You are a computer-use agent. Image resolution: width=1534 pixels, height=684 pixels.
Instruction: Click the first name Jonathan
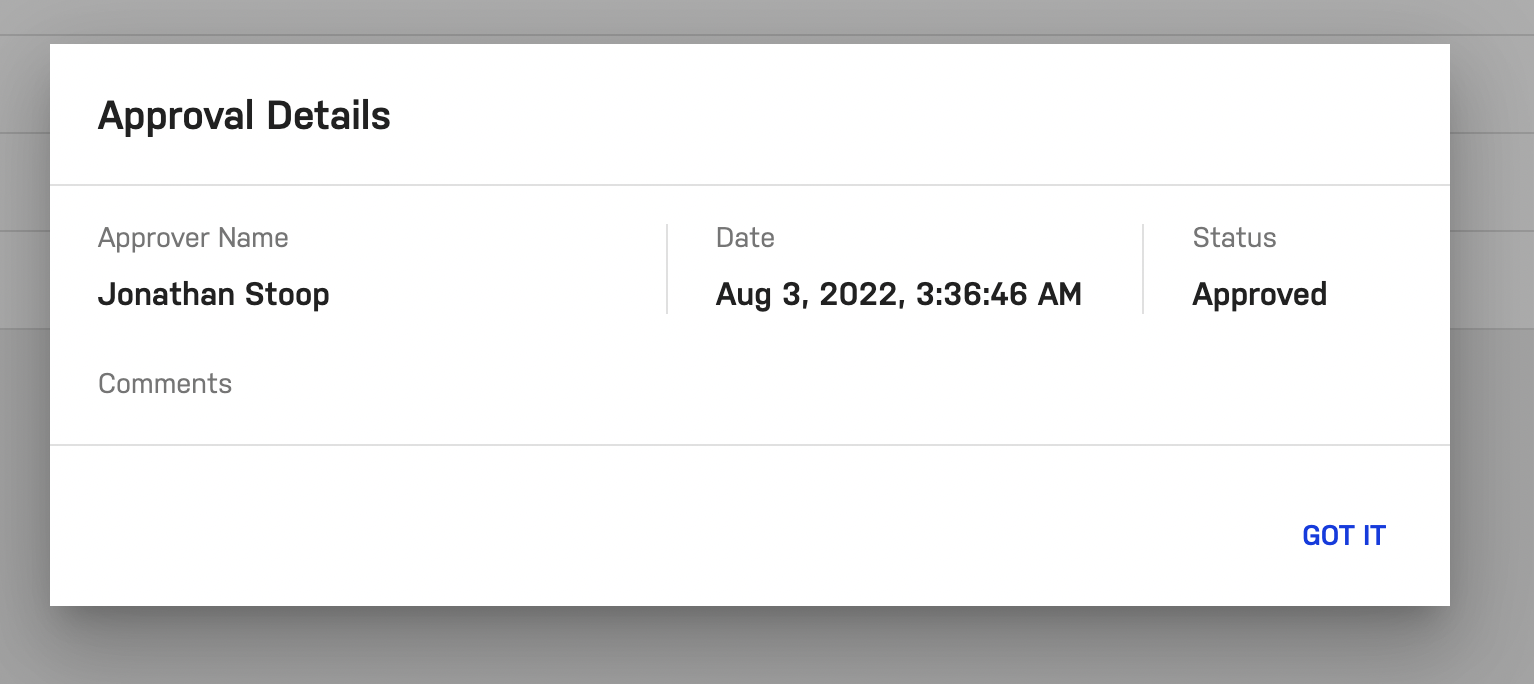coord(167,295)
